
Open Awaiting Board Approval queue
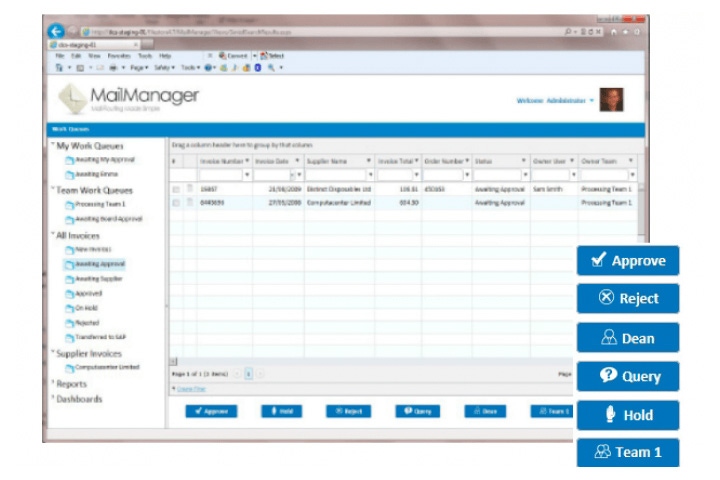[109, 219]
